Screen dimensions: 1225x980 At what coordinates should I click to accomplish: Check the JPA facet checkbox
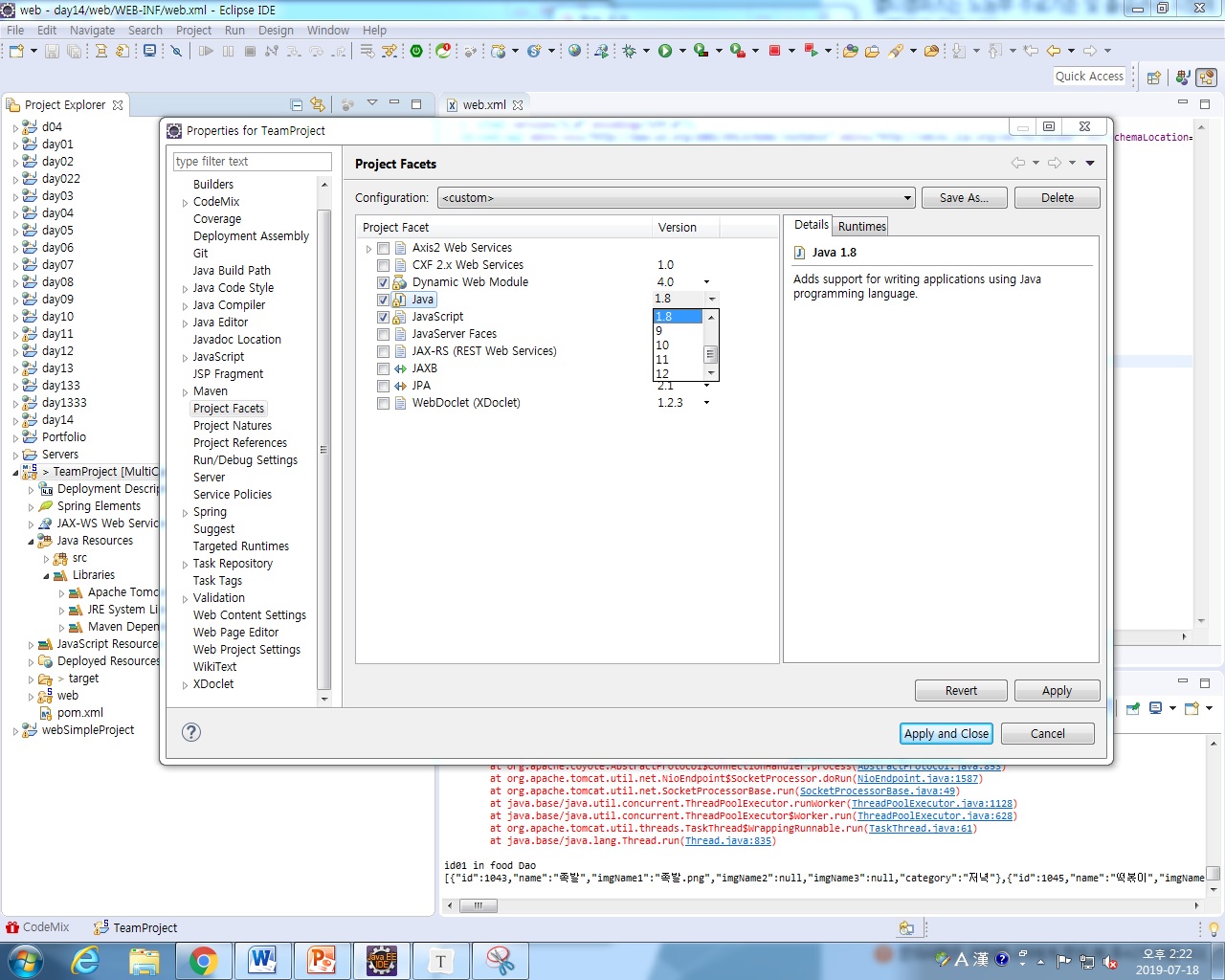pos(383,386)
